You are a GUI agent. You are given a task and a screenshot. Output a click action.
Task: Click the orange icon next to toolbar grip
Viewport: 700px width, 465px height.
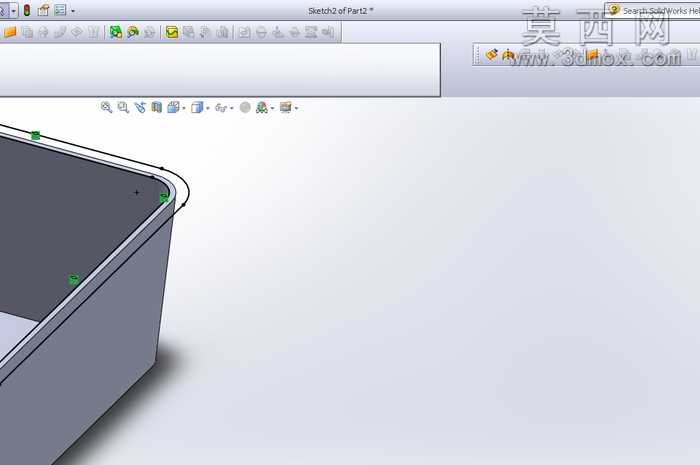pos(491,55)
